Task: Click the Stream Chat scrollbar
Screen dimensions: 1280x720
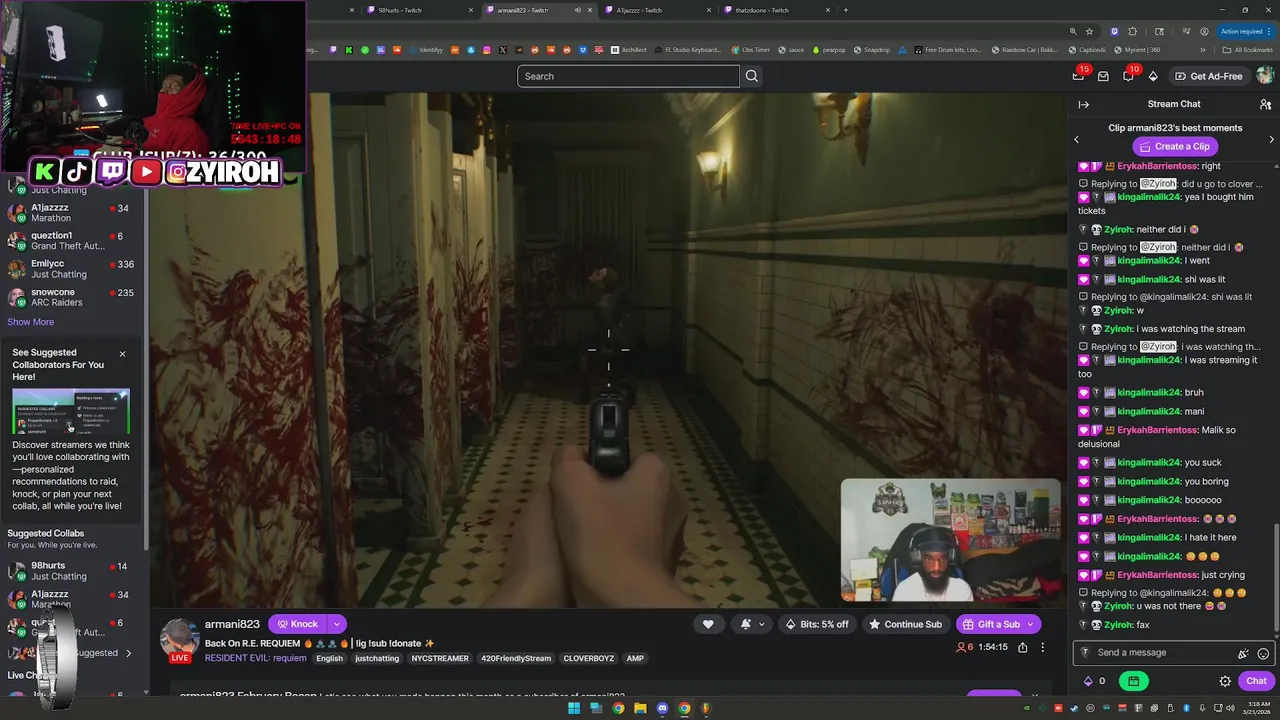Action: (1276, 575)
